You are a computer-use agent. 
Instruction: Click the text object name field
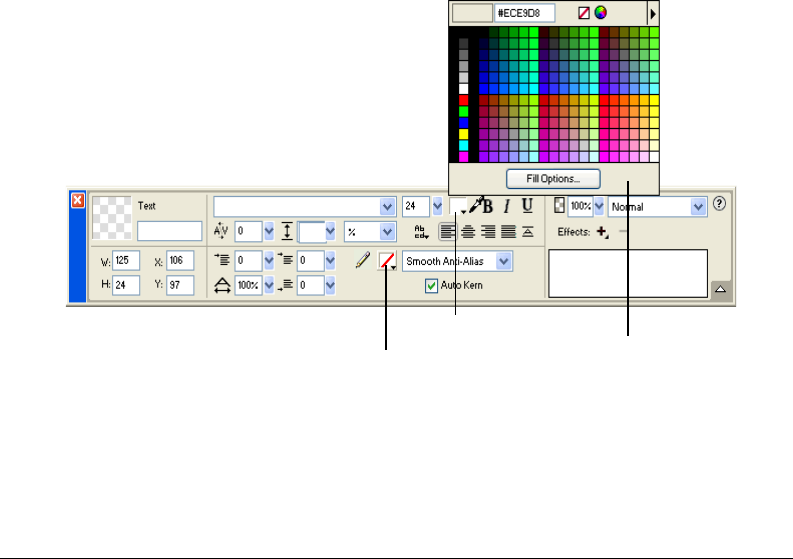tap(169, 231)
